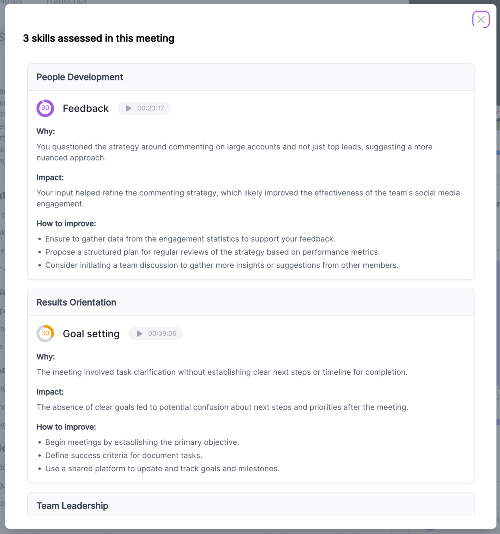The width and height of the screenshot is (500, 534).
Task: Play the Goal setting clip at 00:09:06
Action: pyautogui.click(x=156, y=333)
